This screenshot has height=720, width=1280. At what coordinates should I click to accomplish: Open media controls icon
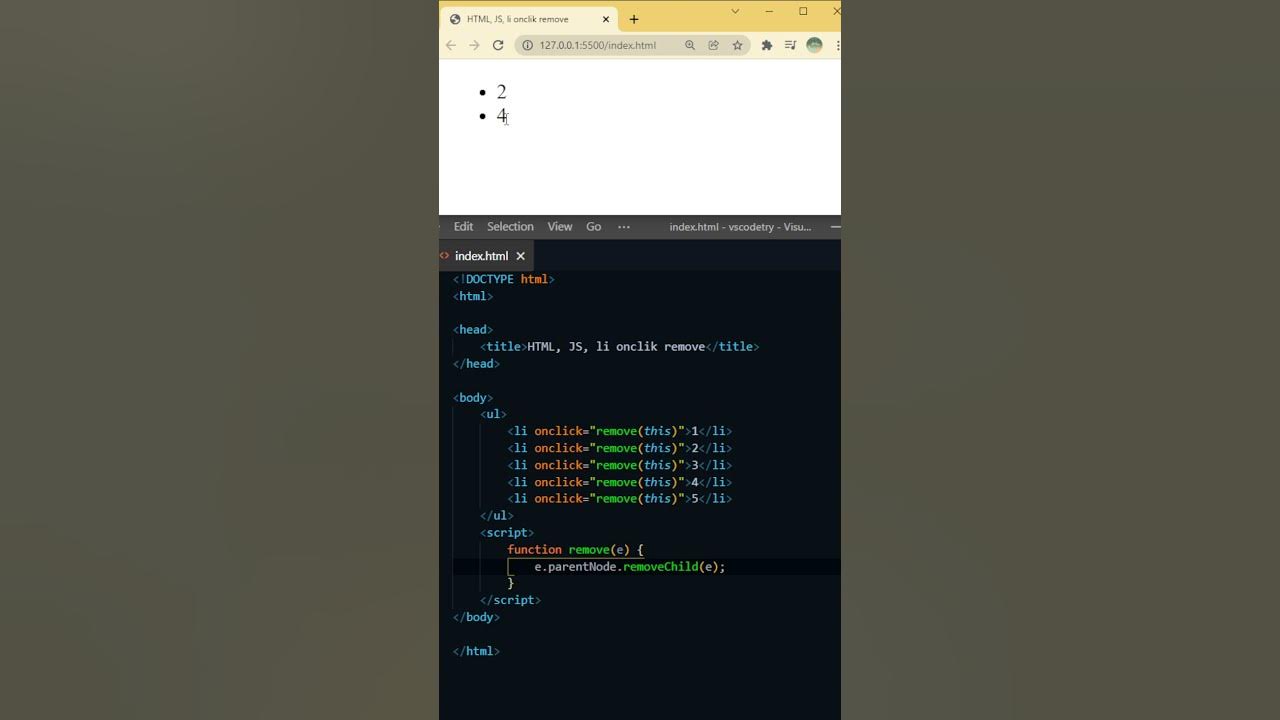(x=790, y=45)
